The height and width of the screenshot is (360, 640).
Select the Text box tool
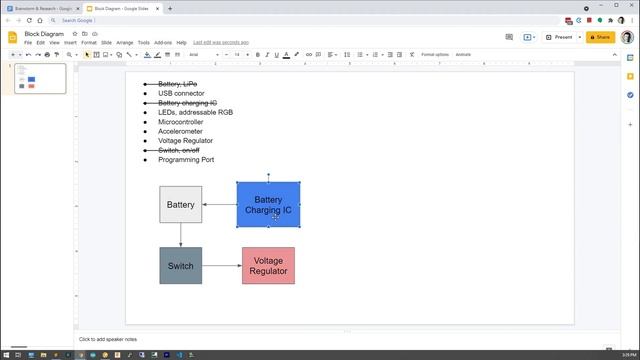(96, 55)
